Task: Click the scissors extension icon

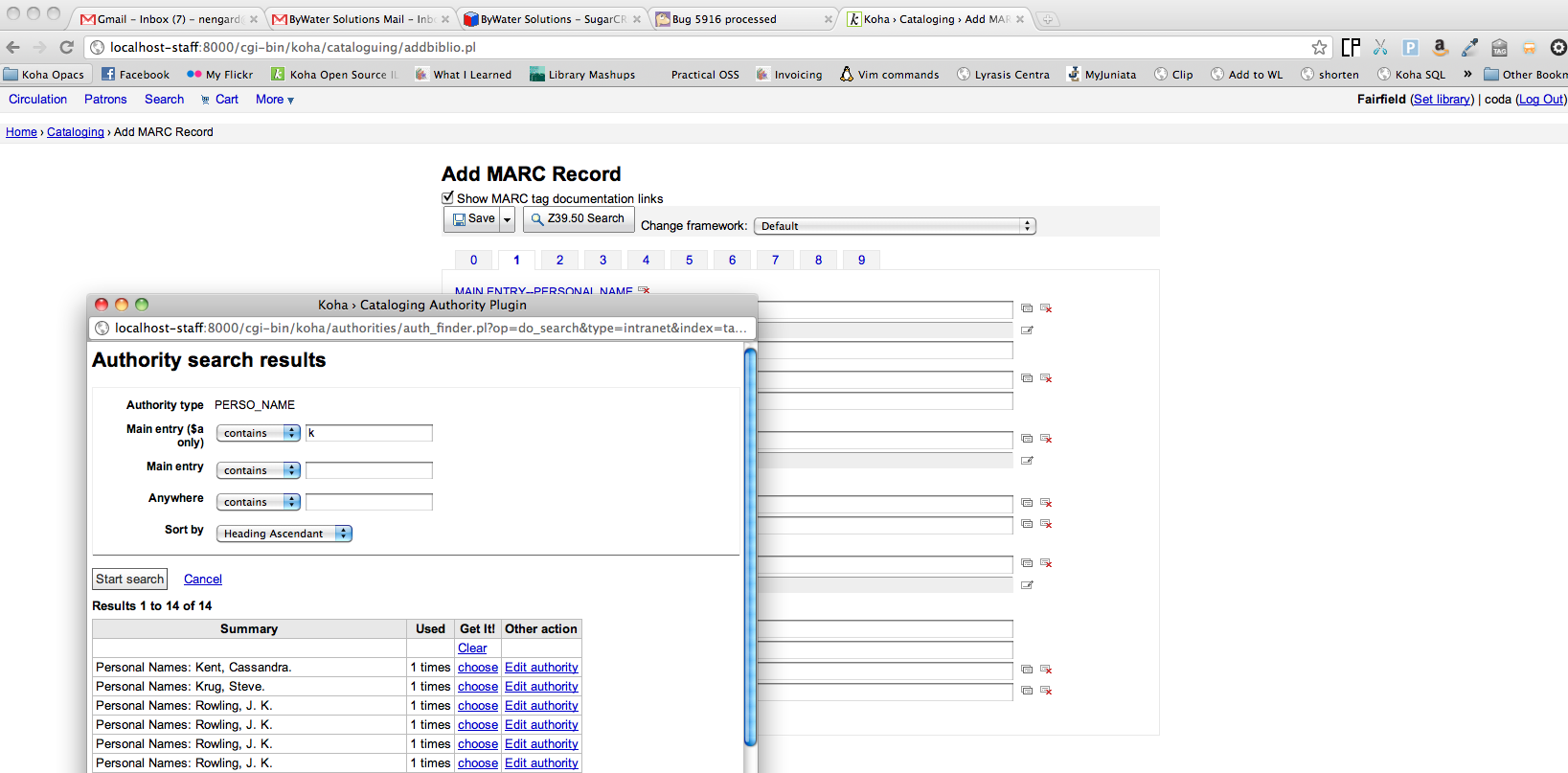Action: [x=1380, y=47]
